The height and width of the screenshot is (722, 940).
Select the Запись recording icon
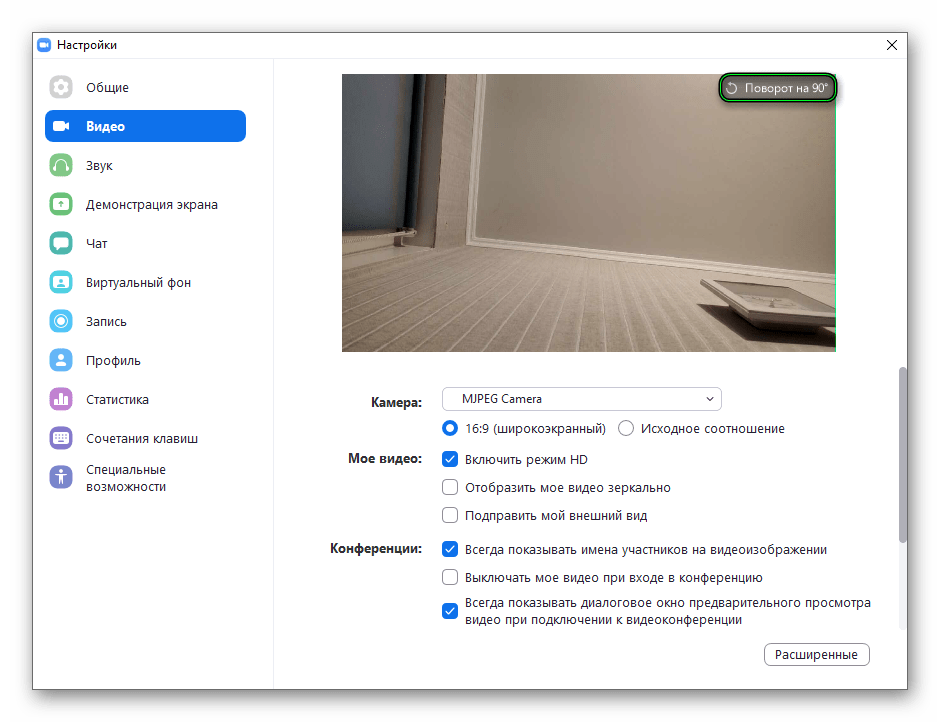pos(61,322)
